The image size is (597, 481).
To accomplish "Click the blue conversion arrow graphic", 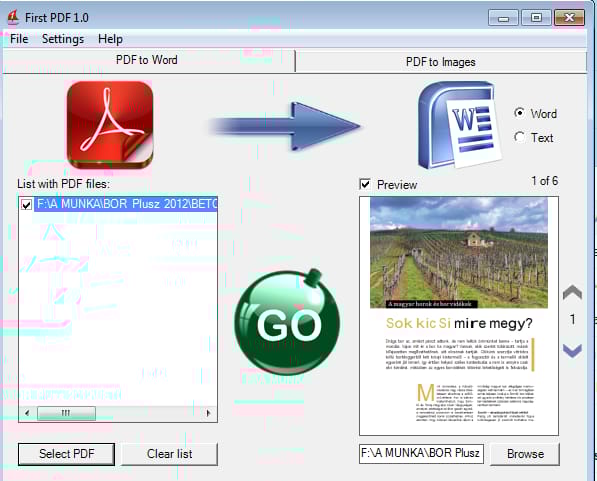I will pyautogui.click(x=285, y=126).
